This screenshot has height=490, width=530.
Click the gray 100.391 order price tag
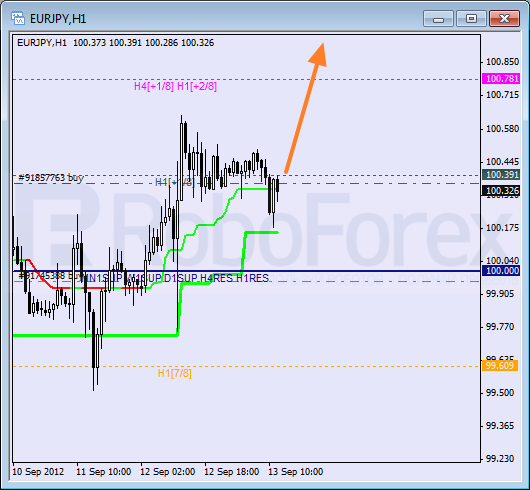pos(501,174)
